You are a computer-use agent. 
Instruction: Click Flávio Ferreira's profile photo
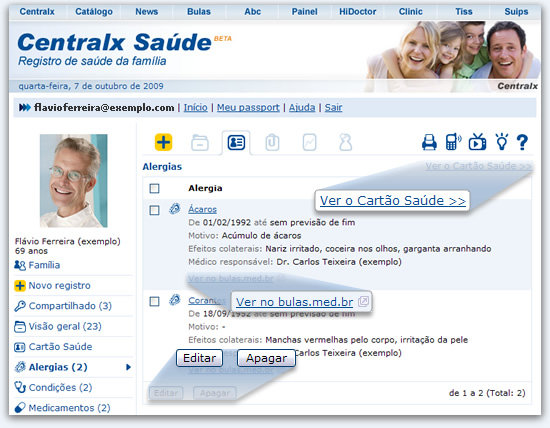click(x=74, y=181)
